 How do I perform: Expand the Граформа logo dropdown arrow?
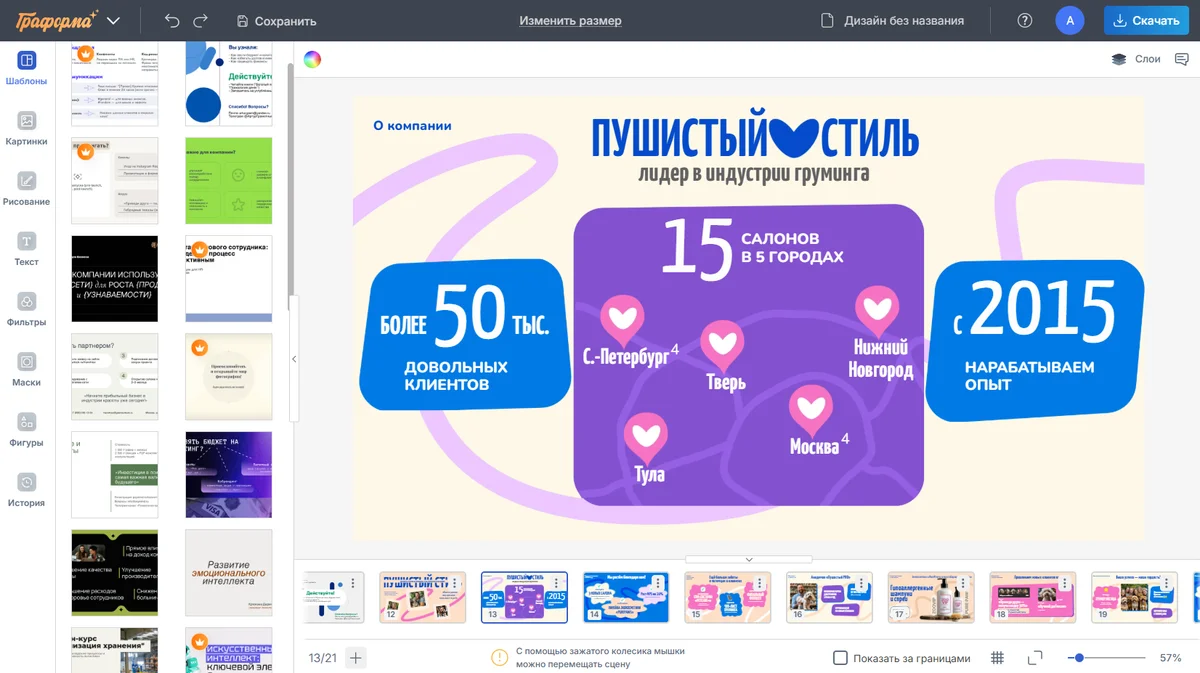[113, 21]
